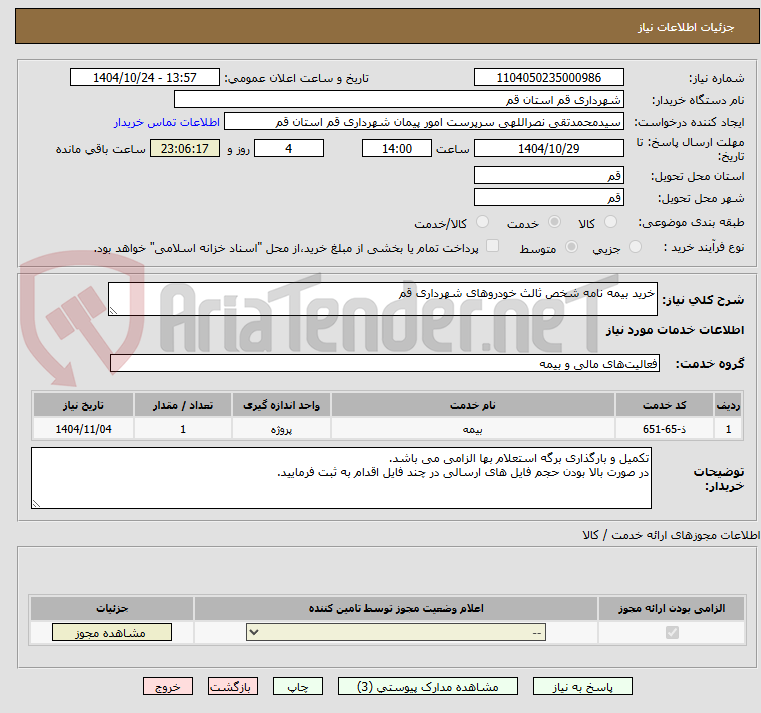Image resolution: width=761 pixels, height=713 pixels.
Task: Click service code cell ذ-65-651
Action: (x=664, y=429)
